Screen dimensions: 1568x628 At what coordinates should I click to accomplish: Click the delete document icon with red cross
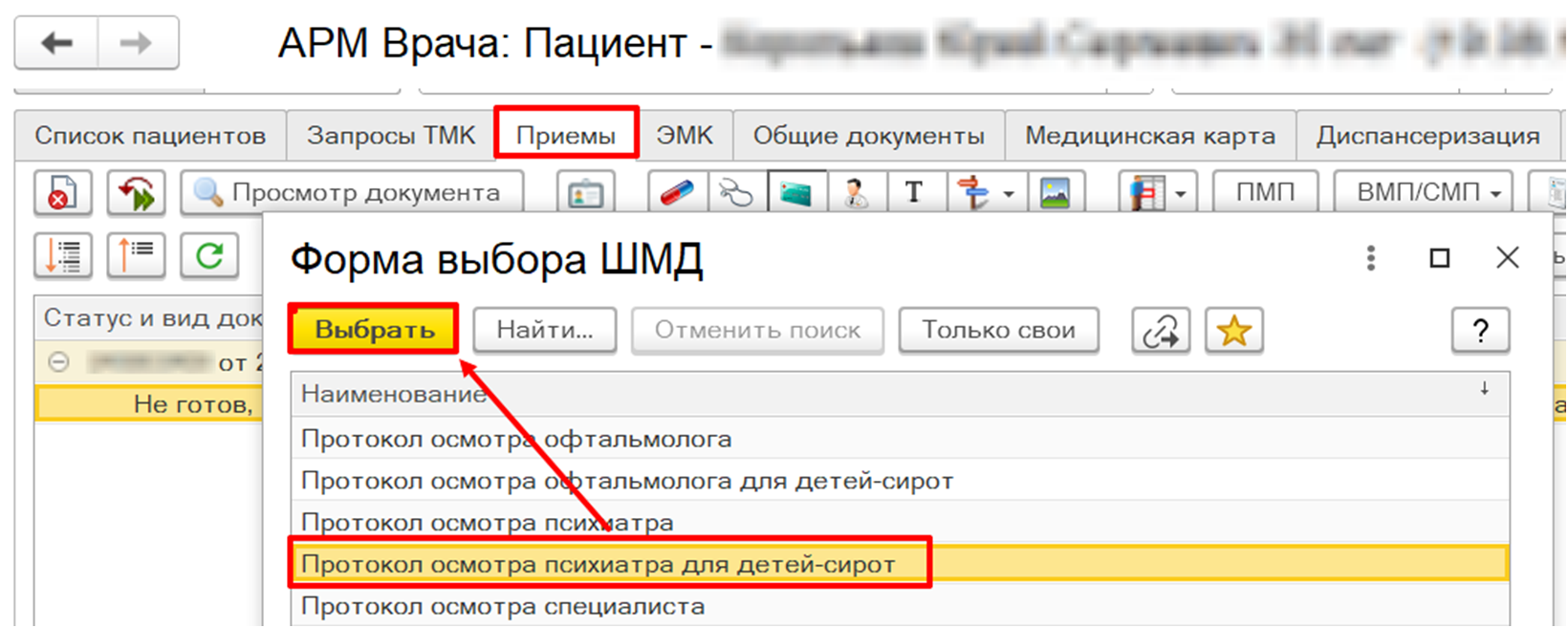[x=62, y=193]
